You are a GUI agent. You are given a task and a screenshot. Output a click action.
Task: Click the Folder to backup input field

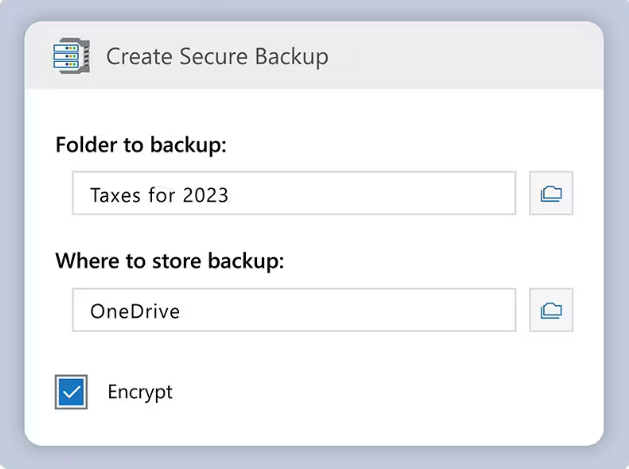coord(293,194)
